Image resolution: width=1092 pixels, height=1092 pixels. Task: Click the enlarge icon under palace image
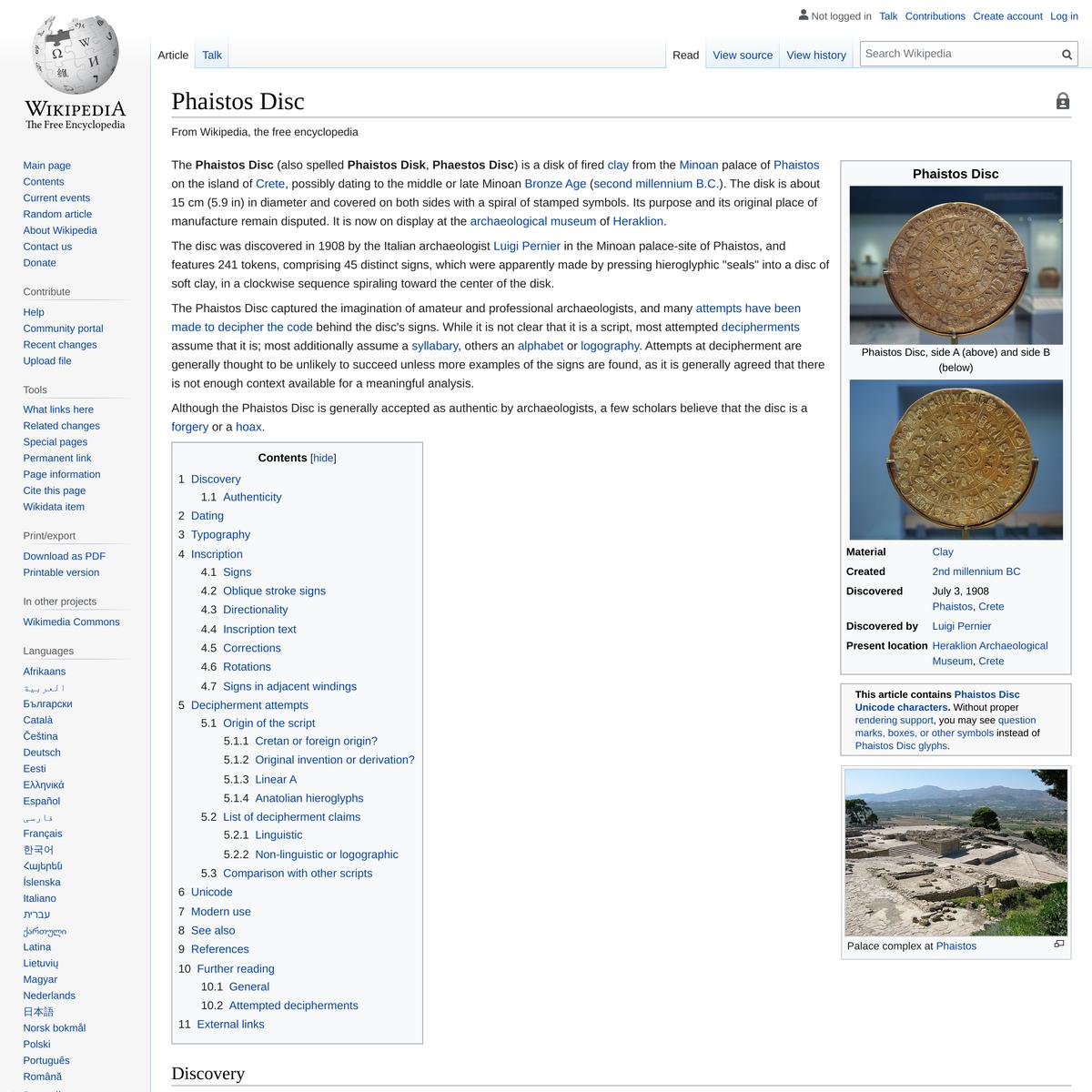1058,944
